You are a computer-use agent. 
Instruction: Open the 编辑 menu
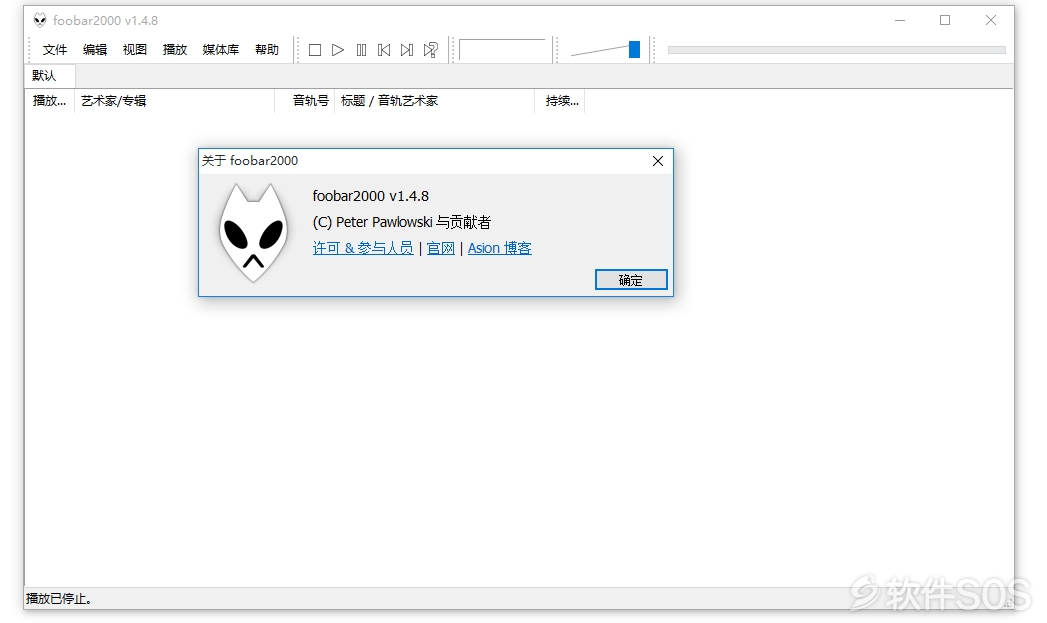pos(95,49)
